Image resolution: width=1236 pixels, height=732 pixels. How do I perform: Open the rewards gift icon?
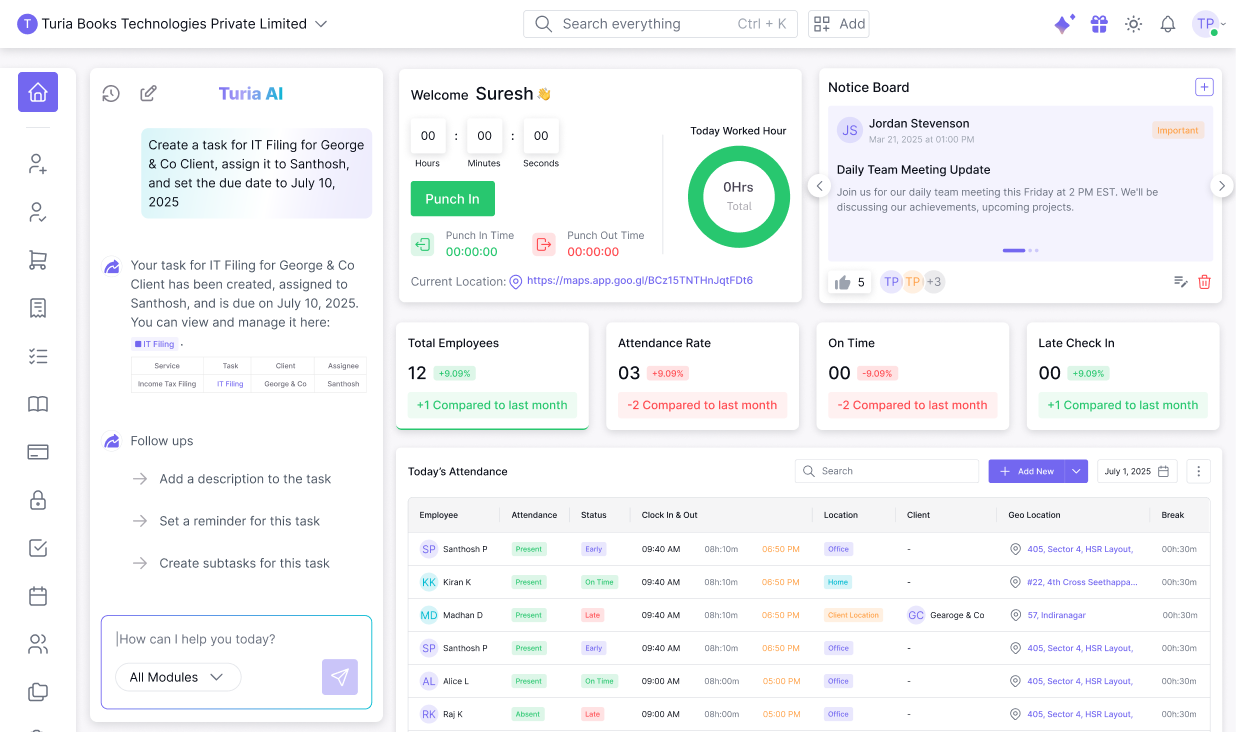pyautogui.click(x=1098, y=24)
